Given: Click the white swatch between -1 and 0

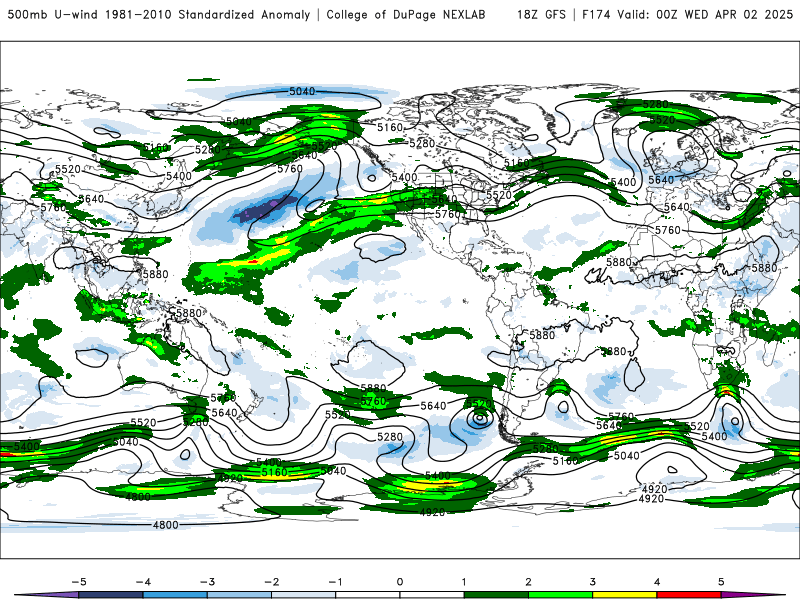Looking at the screenshot, I should [367, 595].
